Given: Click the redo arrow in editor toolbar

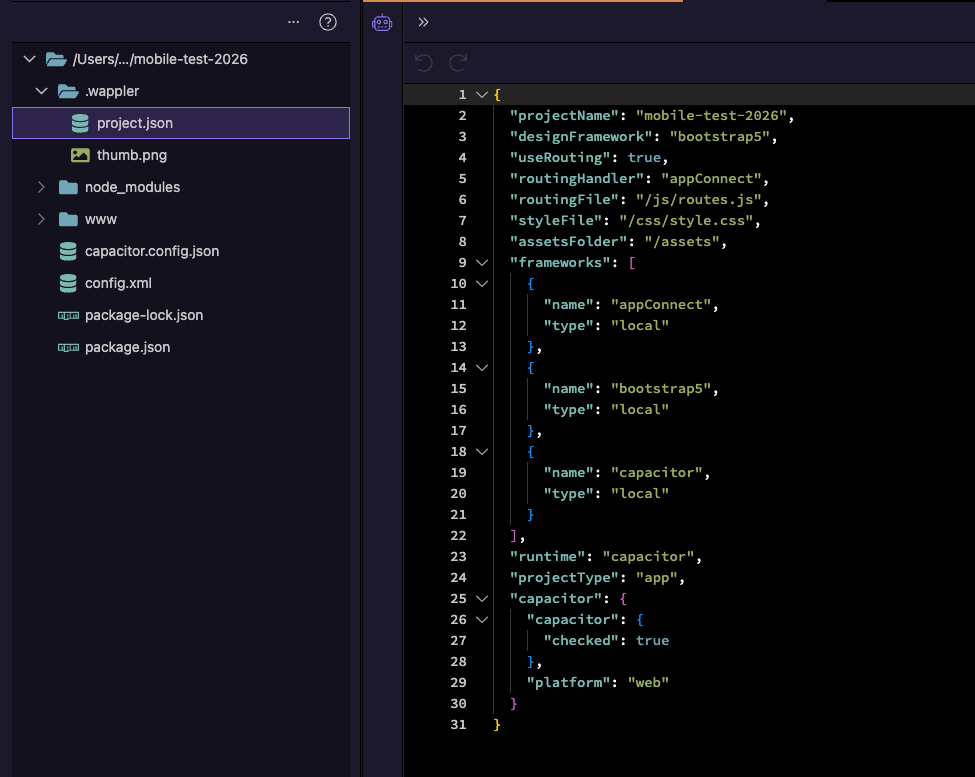Looking at the screenshot, I should pyautogui.click(x=458, y=63).
